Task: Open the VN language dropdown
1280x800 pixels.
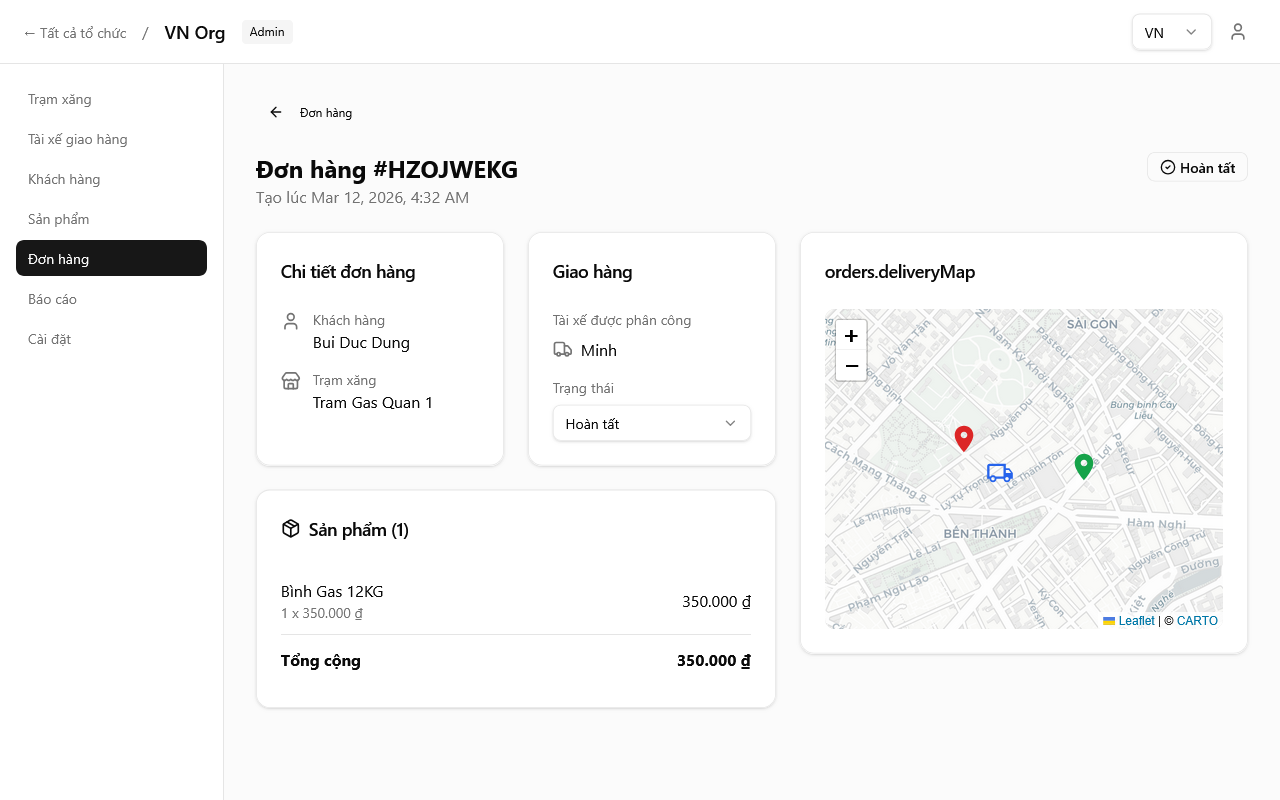Action: coord(1171,31)
